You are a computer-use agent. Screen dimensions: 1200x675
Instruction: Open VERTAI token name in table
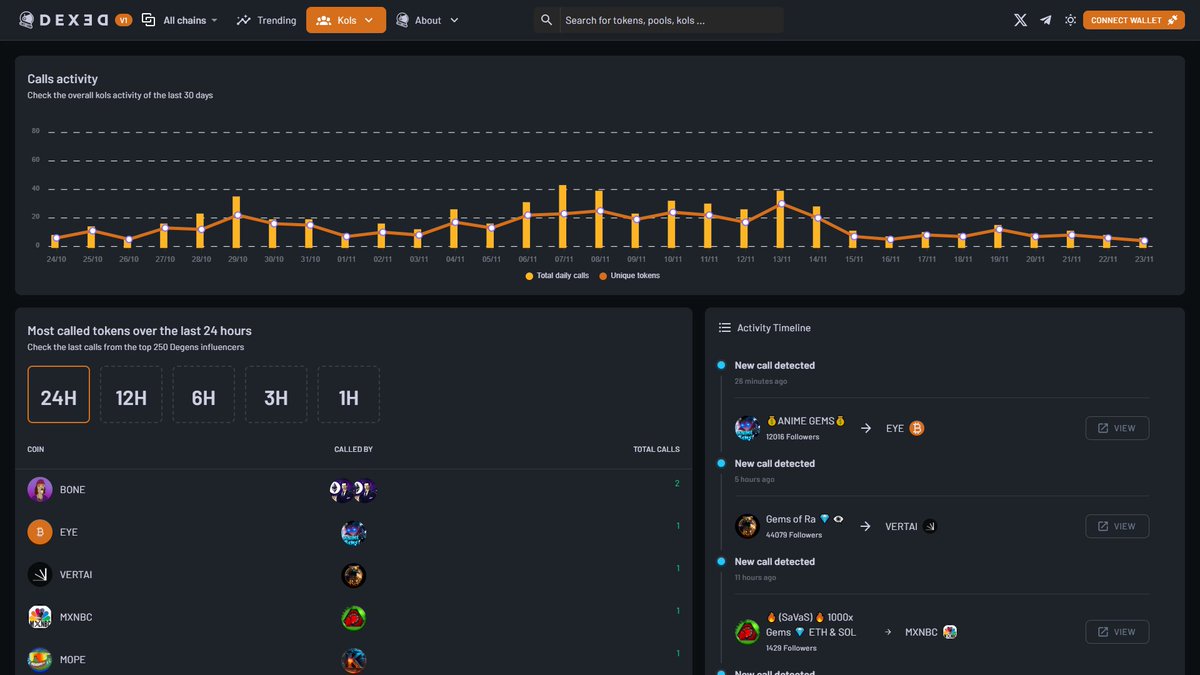76,575
